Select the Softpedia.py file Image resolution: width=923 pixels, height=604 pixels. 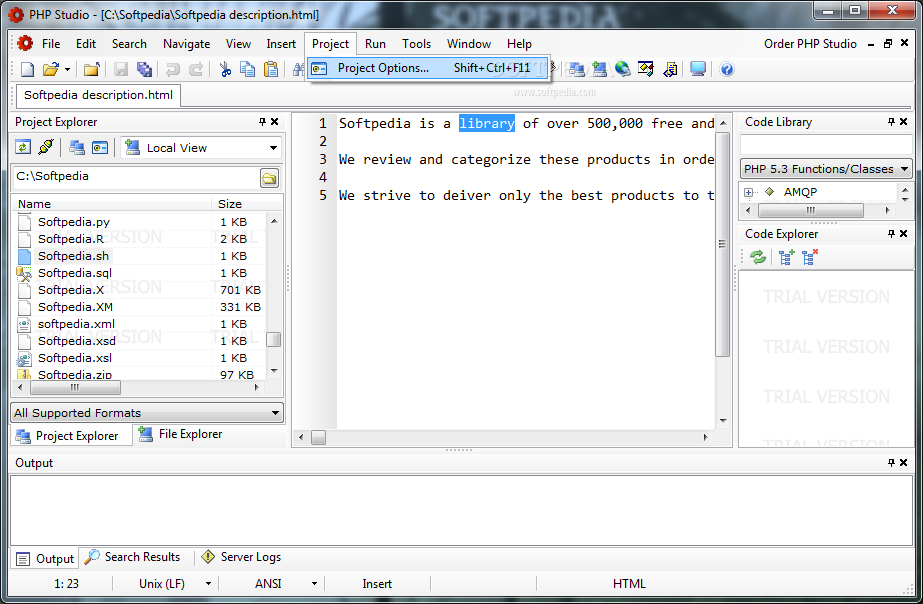pos(74,222)
